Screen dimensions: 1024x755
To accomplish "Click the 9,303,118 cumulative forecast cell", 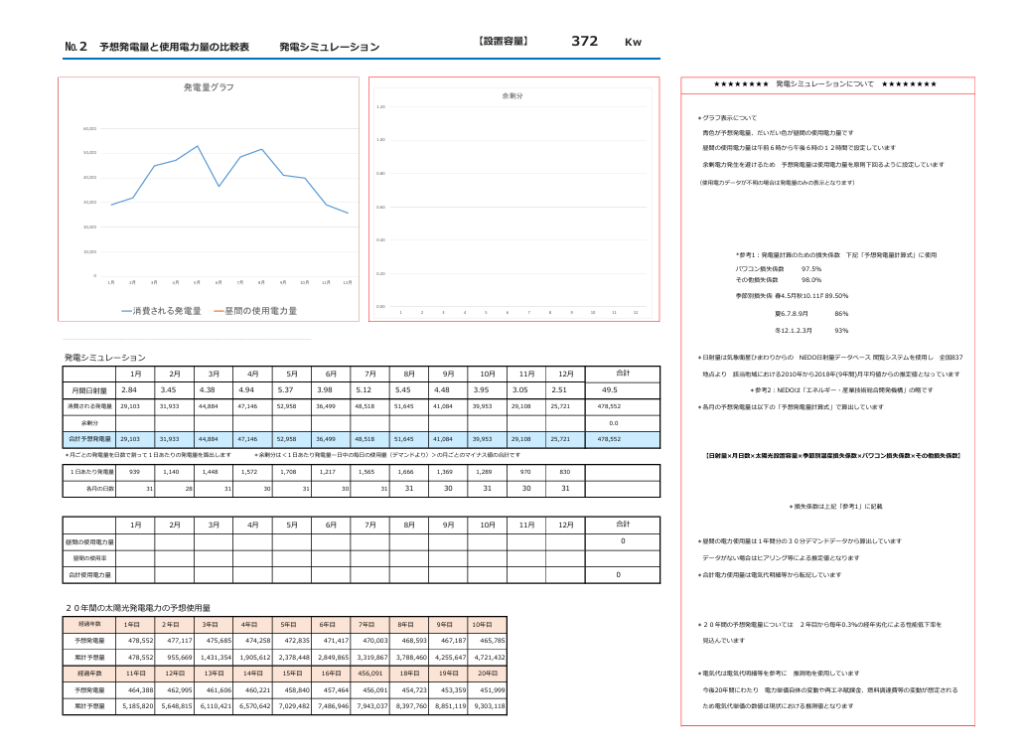I will point(487,706).
